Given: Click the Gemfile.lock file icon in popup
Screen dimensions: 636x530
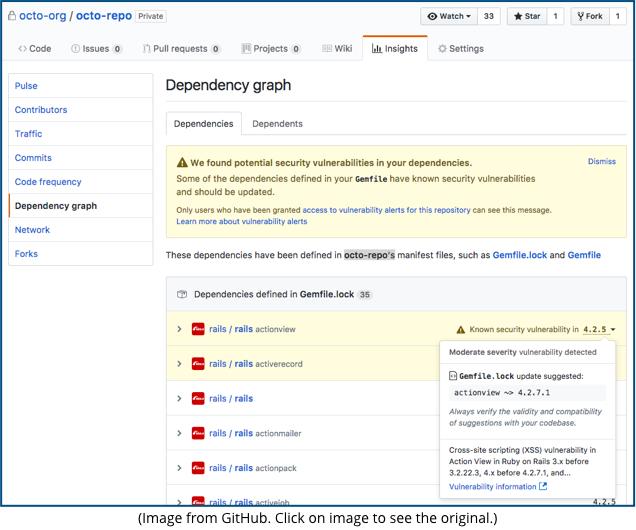Looking at the screenshot, I should [453, 376].
